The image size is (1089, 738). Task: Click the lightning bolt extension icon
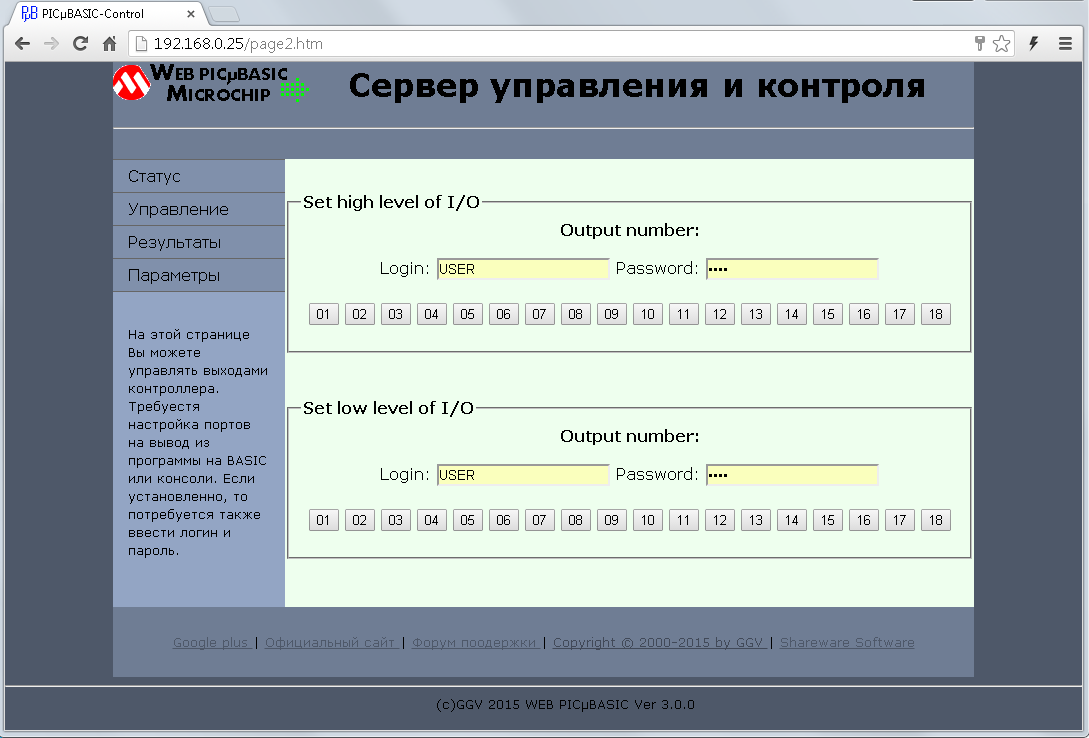click(1034, 44)
